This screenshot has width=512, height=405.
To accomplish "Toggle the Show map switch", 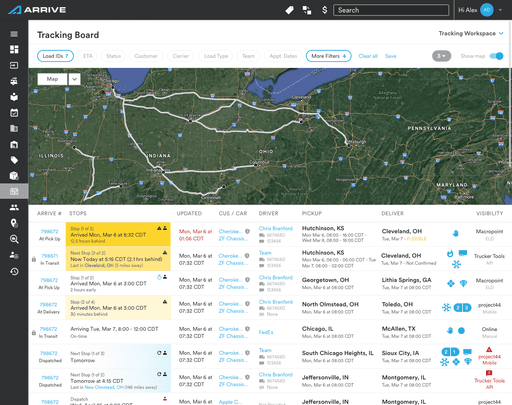I will (496, 56).
